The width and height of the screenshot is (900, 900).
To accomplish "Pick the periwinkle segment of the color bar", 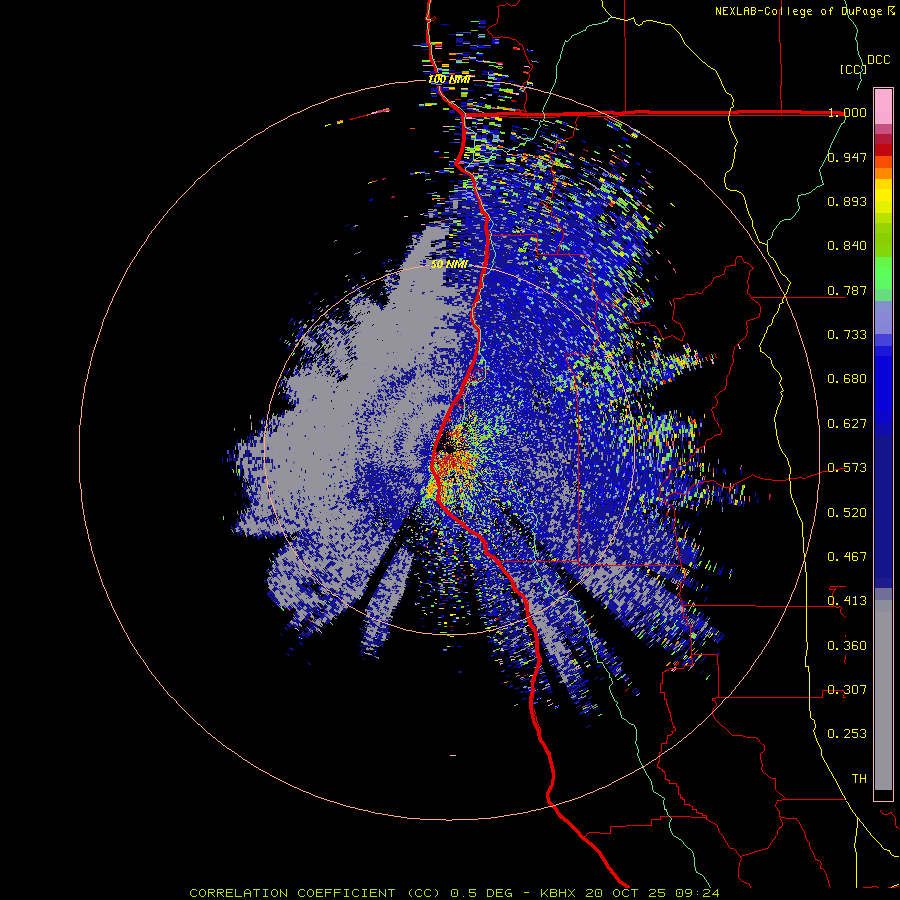I will click(x=883, y=317).
